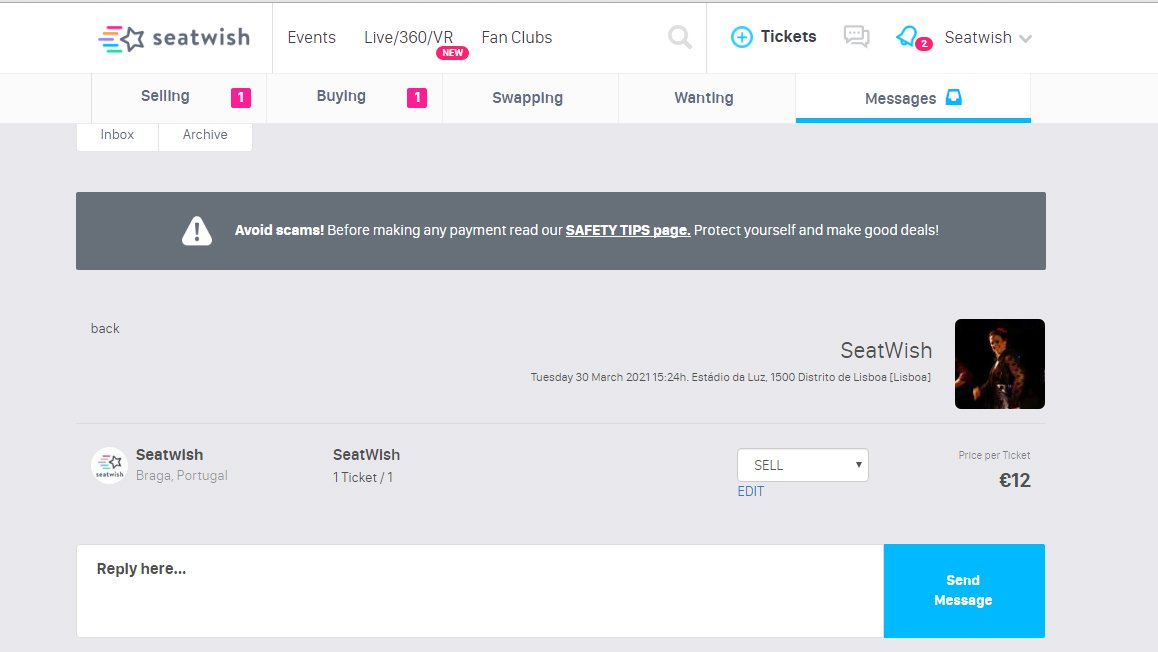Click the Selling tab's pink count badge

coord(241,97)
